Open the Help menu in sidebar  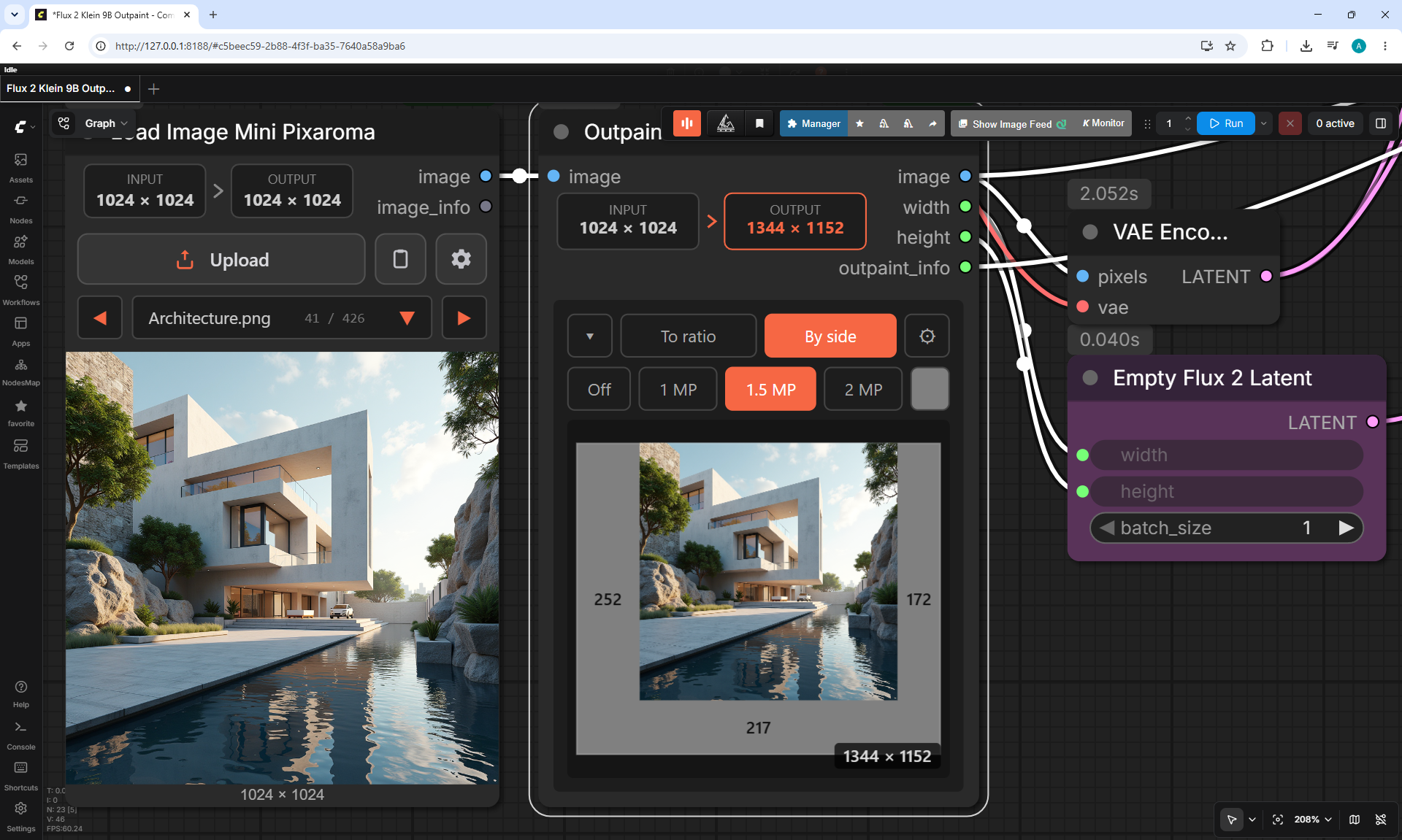tap(20, 694)
